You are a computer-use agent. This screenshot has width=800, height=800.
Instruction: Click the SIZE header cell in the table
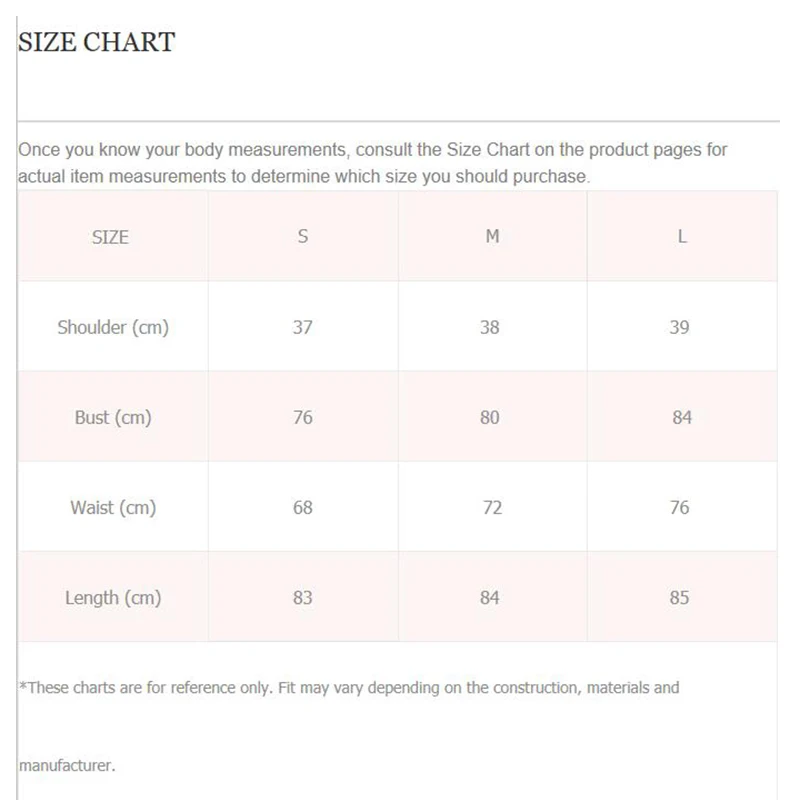(x=110, y=237)
